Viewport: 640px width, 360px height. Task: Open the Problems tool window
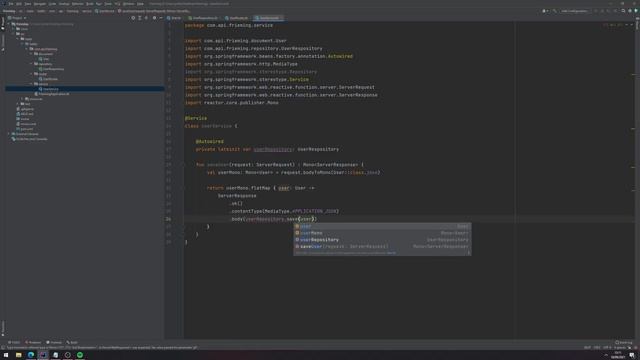(x=33, y=342)
